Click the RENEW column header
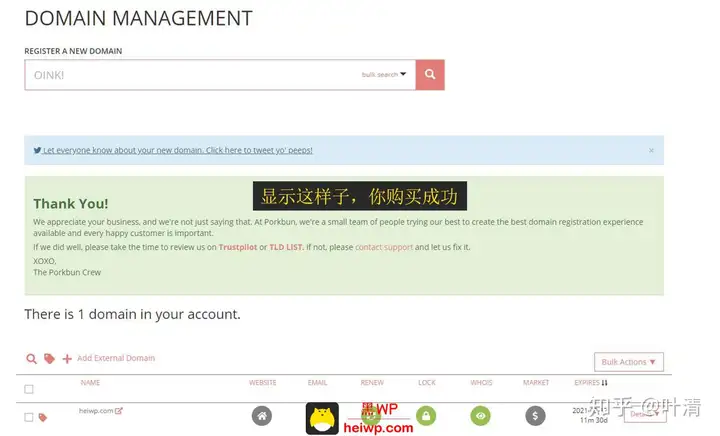The image size is (720, 436). click(372, 383)
